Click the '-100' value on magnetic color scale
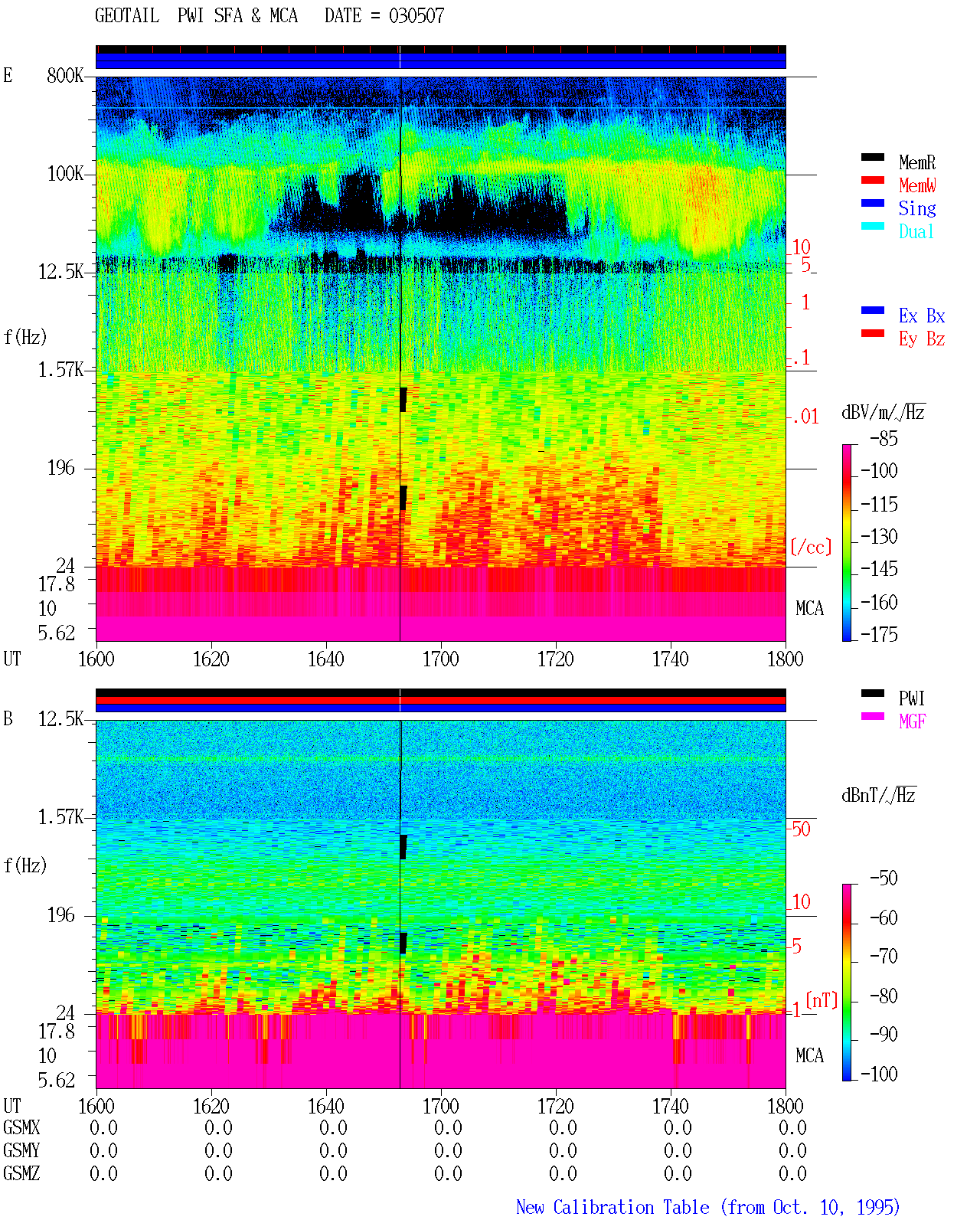The image size is (980, 1220). (x=879, y=1074)
